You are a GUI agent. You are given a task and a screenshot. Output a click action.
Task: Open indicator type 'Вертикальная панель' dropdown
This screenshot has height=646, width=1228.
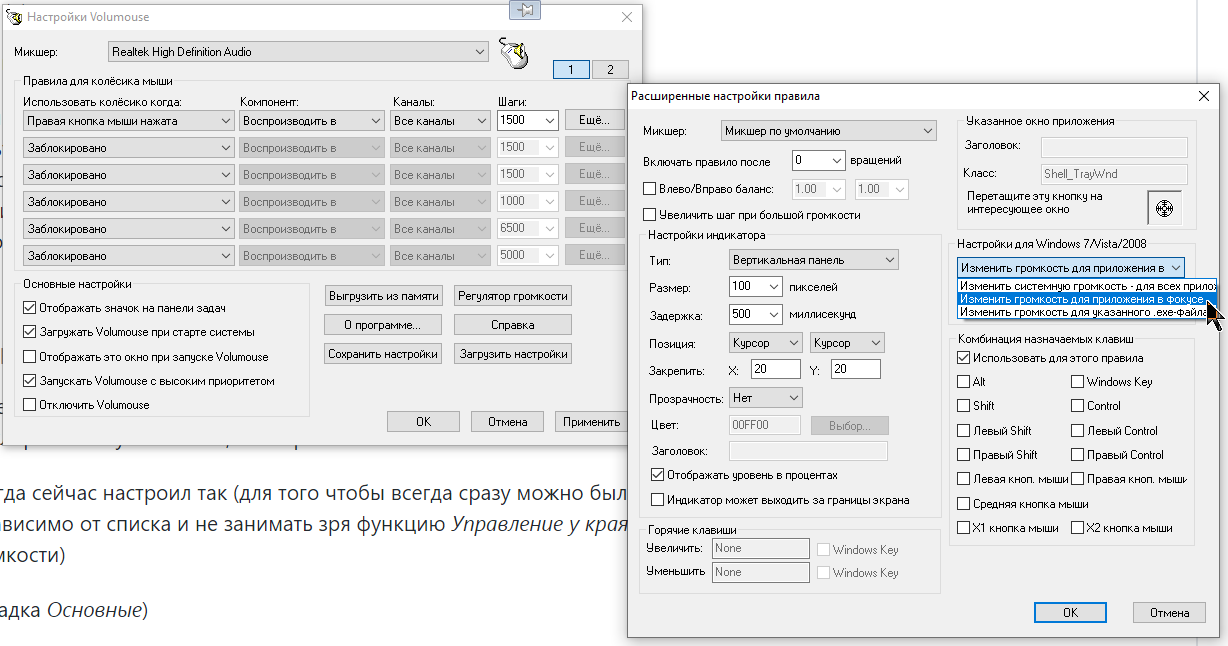tap(814, 260)
